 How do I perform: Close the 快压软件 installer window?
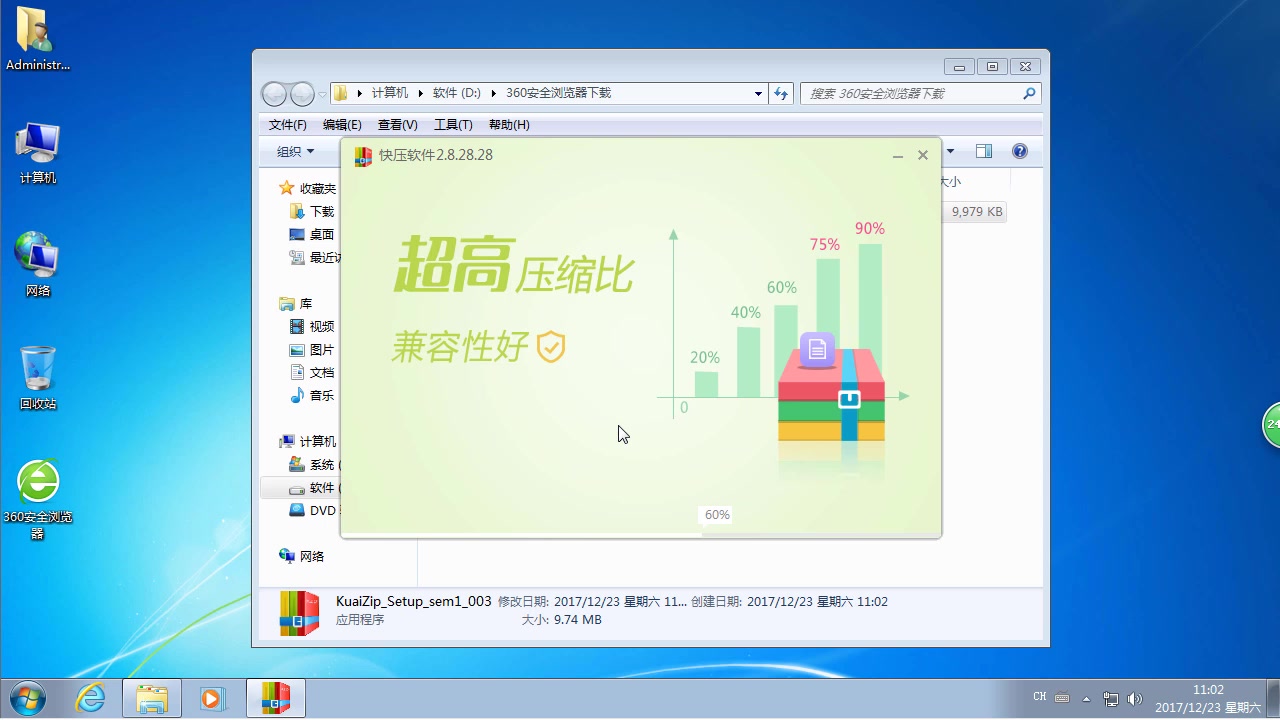point(923,155)
